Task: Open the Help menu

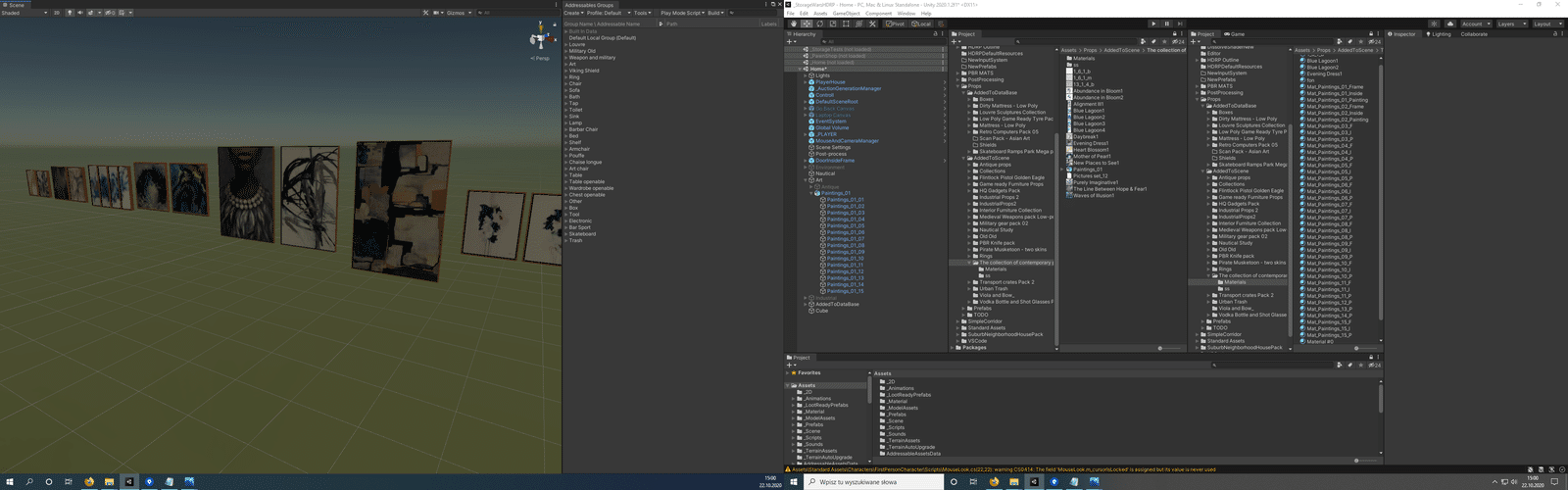Action: (926, 14)
